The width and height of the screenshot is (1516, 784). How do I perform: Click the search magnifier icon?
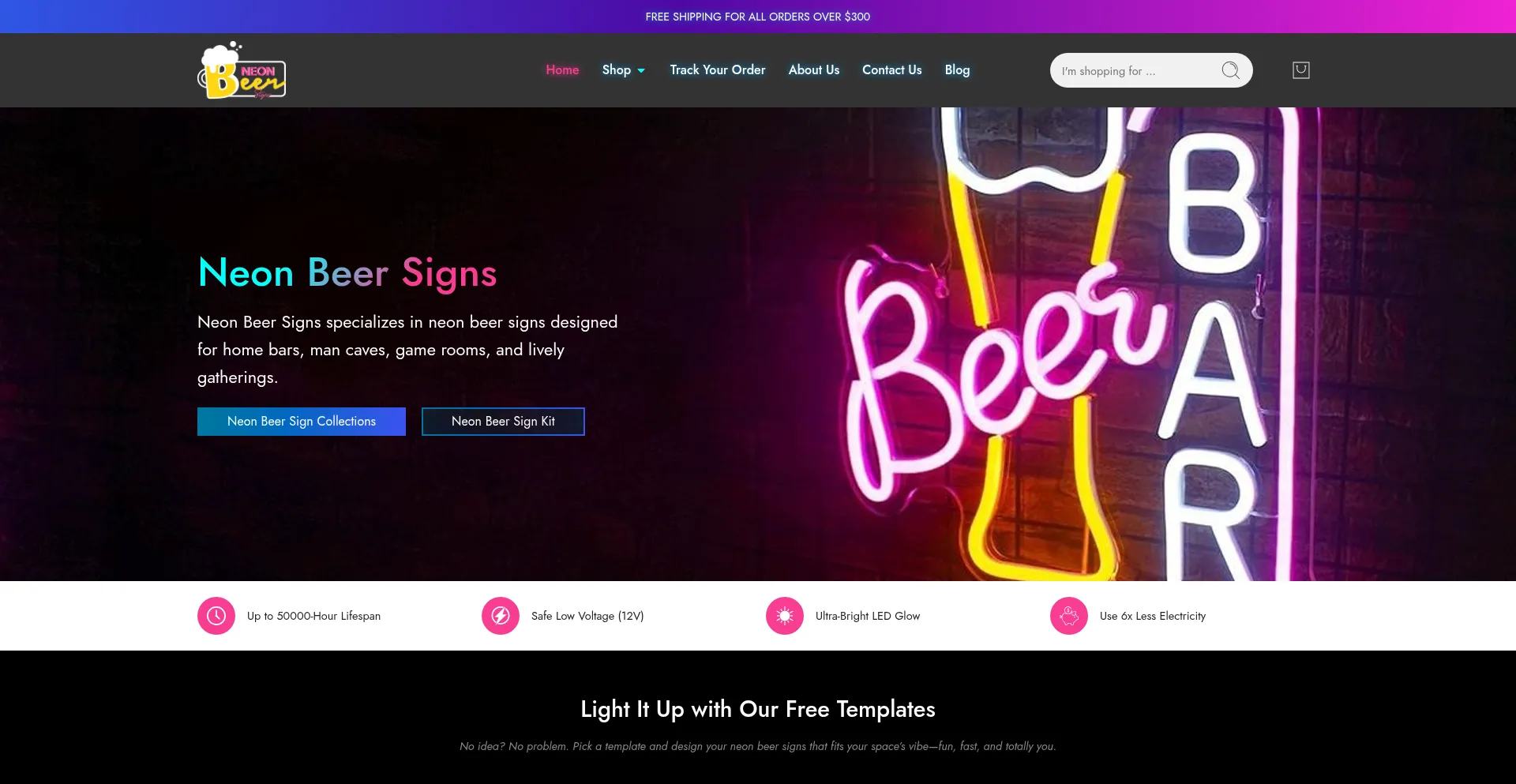pyautogui.click(x=1230, y=70)
